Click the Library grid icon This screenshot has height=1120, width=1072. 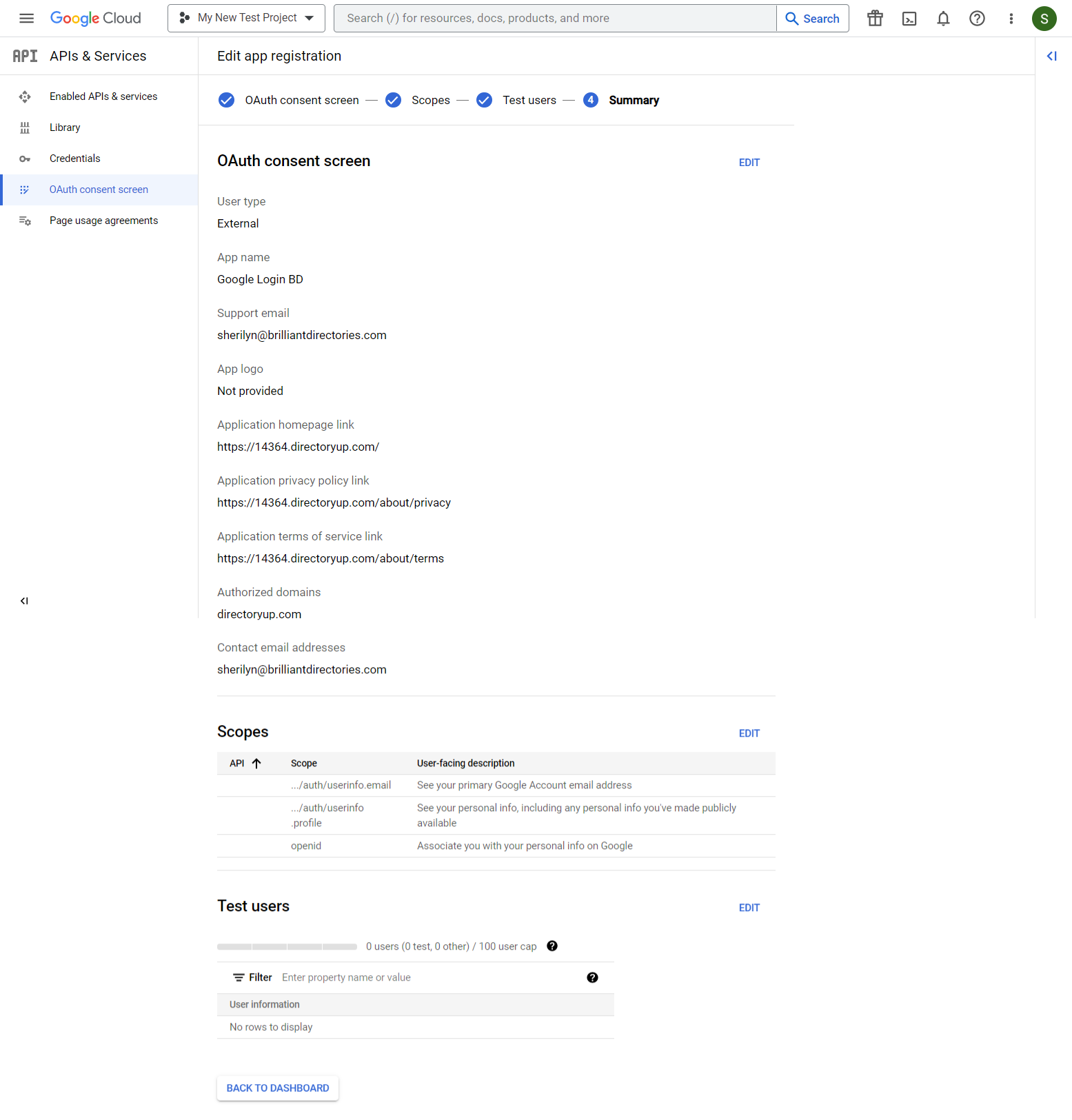pyautogui.click(x=25, y=128)
